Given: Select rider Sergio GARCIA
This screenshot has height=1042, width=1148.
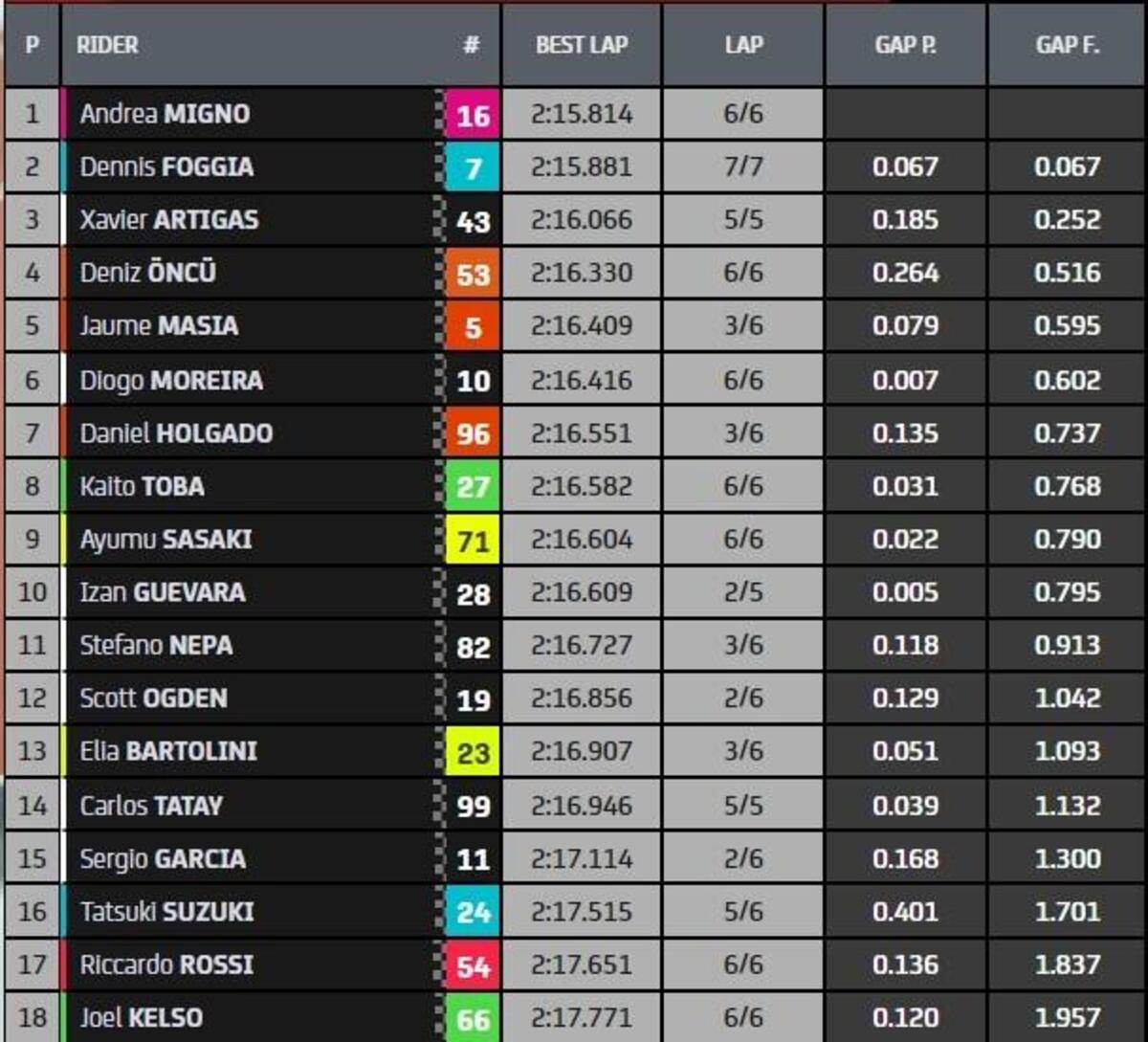Looking at the screenshot, I should tap(163, 858).
